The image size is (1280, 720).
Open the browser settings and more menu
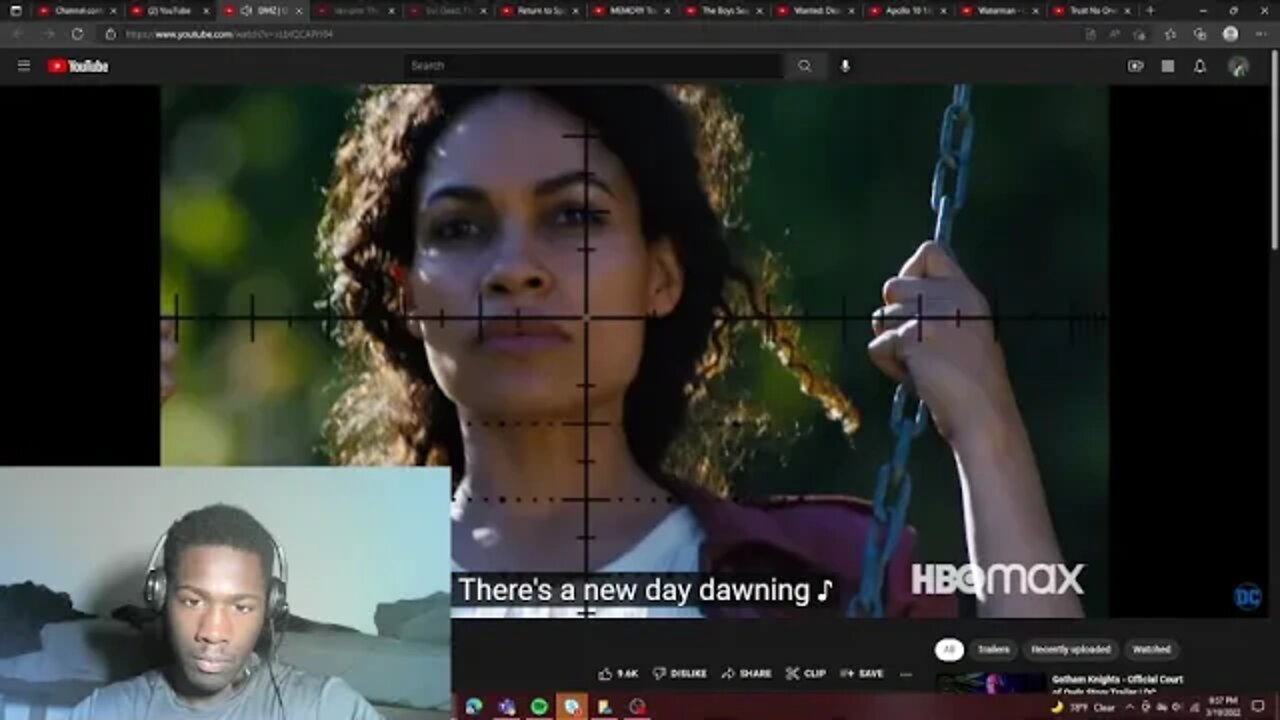[x=1260, y=34]
